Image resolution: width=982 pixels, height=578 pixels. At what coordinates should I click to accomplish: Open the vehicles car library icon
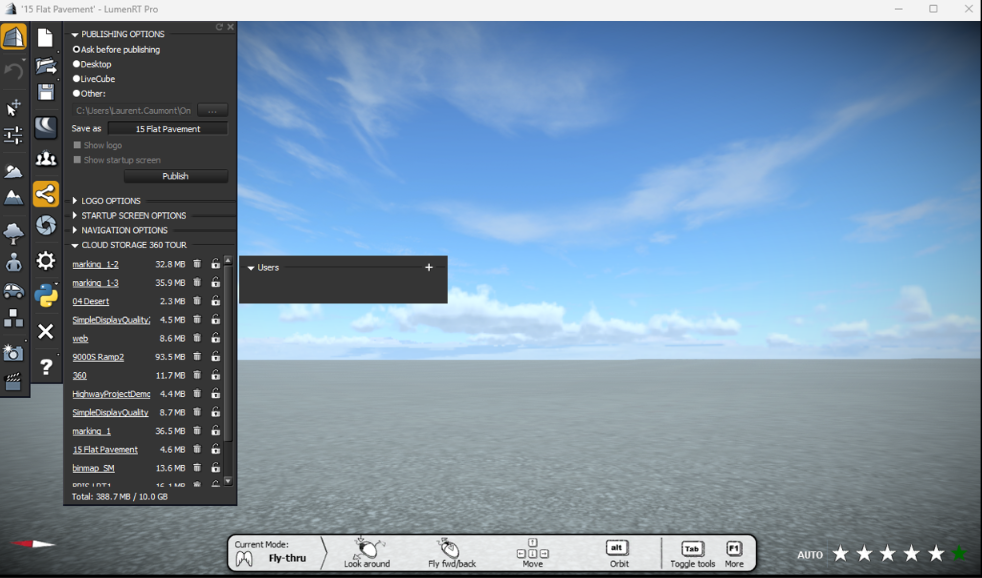tap(13, 291)
